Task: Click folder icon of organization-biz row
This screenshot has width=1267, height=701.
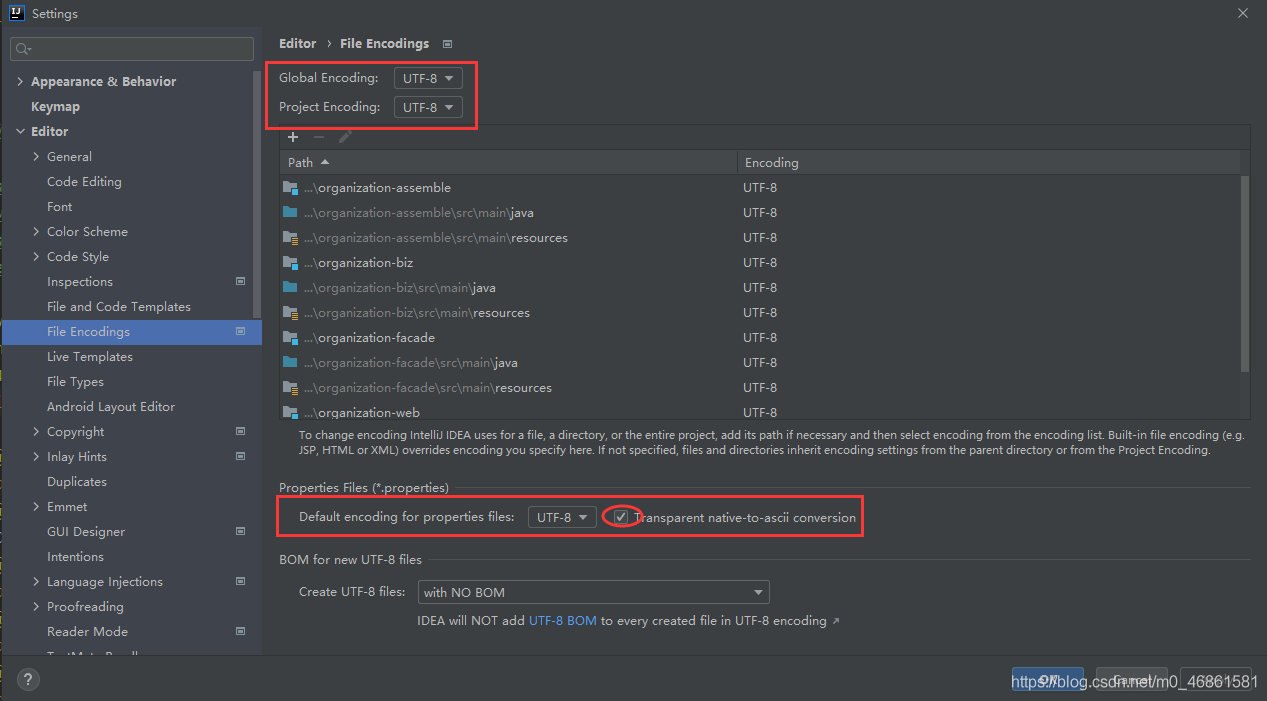Action: coord(291,263)
